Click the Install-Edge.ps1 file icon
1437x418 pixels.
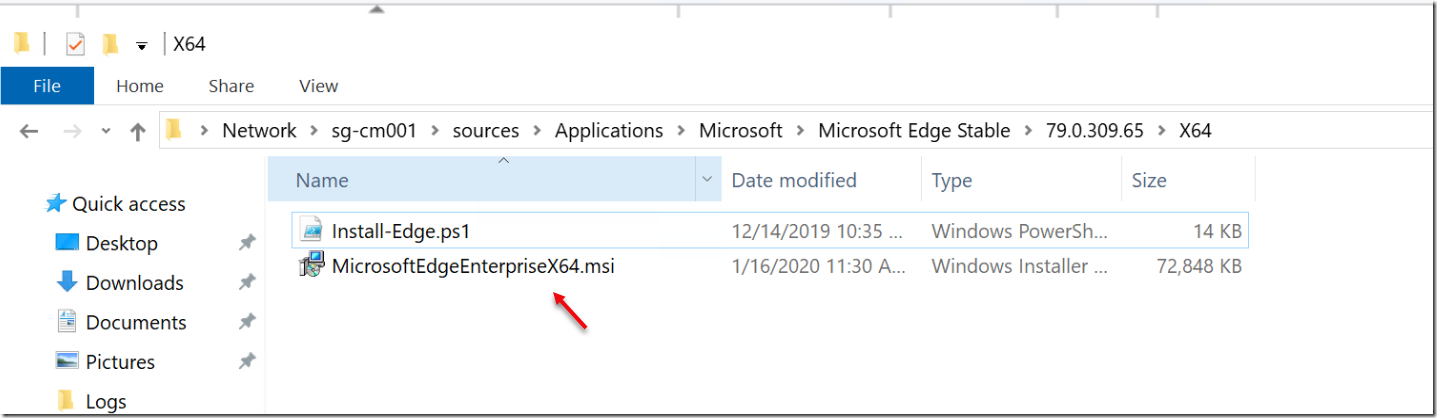(313, 232)
